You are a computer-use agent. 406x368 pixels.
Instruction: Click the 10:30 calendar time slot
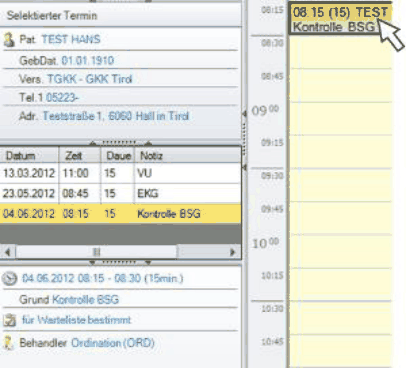tap(341, 317)
